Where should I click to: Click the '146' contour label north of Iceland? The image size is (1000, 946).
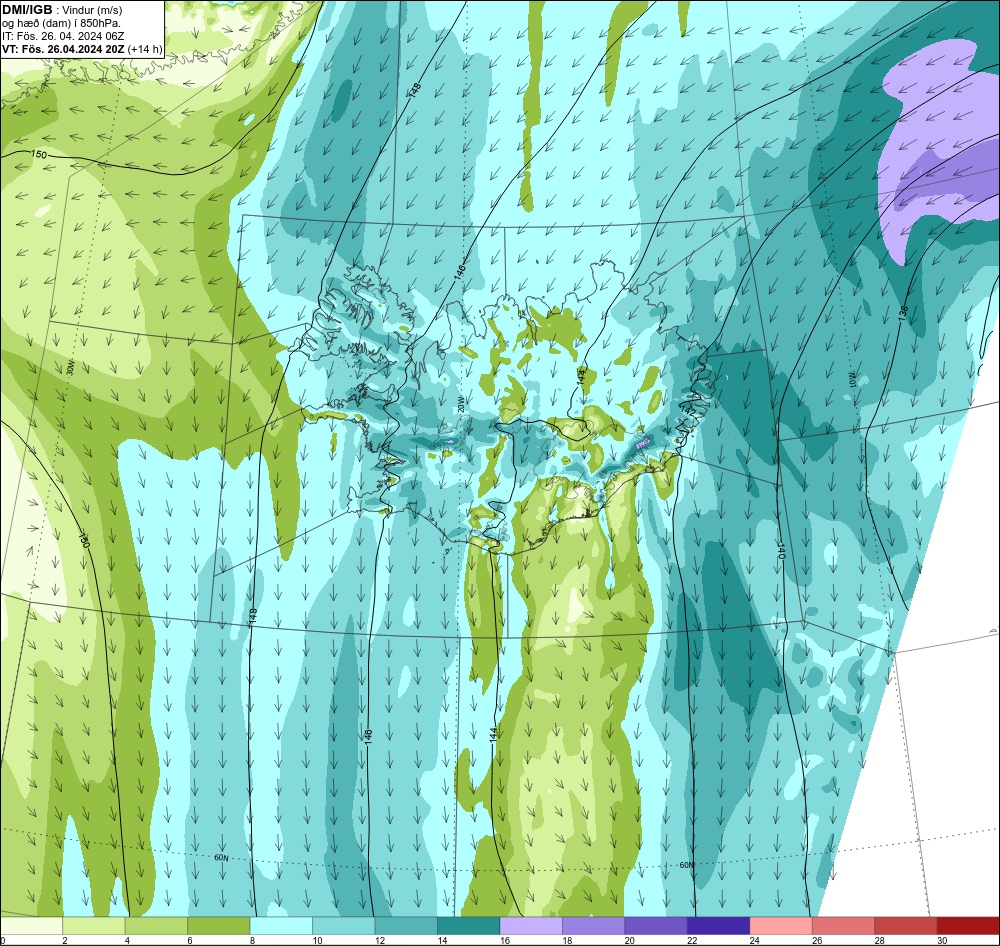click(x=460, y=272)
